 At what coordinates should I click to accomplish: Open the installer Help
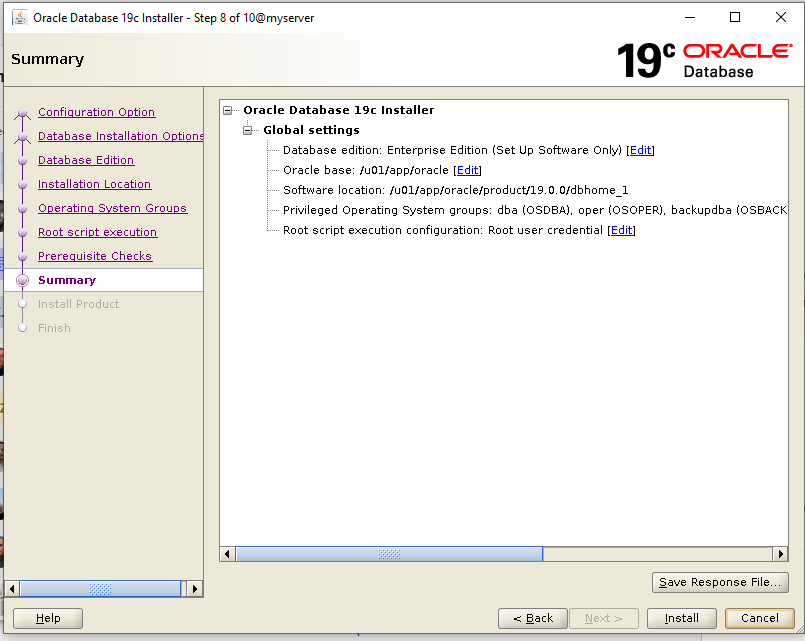click(x=48, y=618)
